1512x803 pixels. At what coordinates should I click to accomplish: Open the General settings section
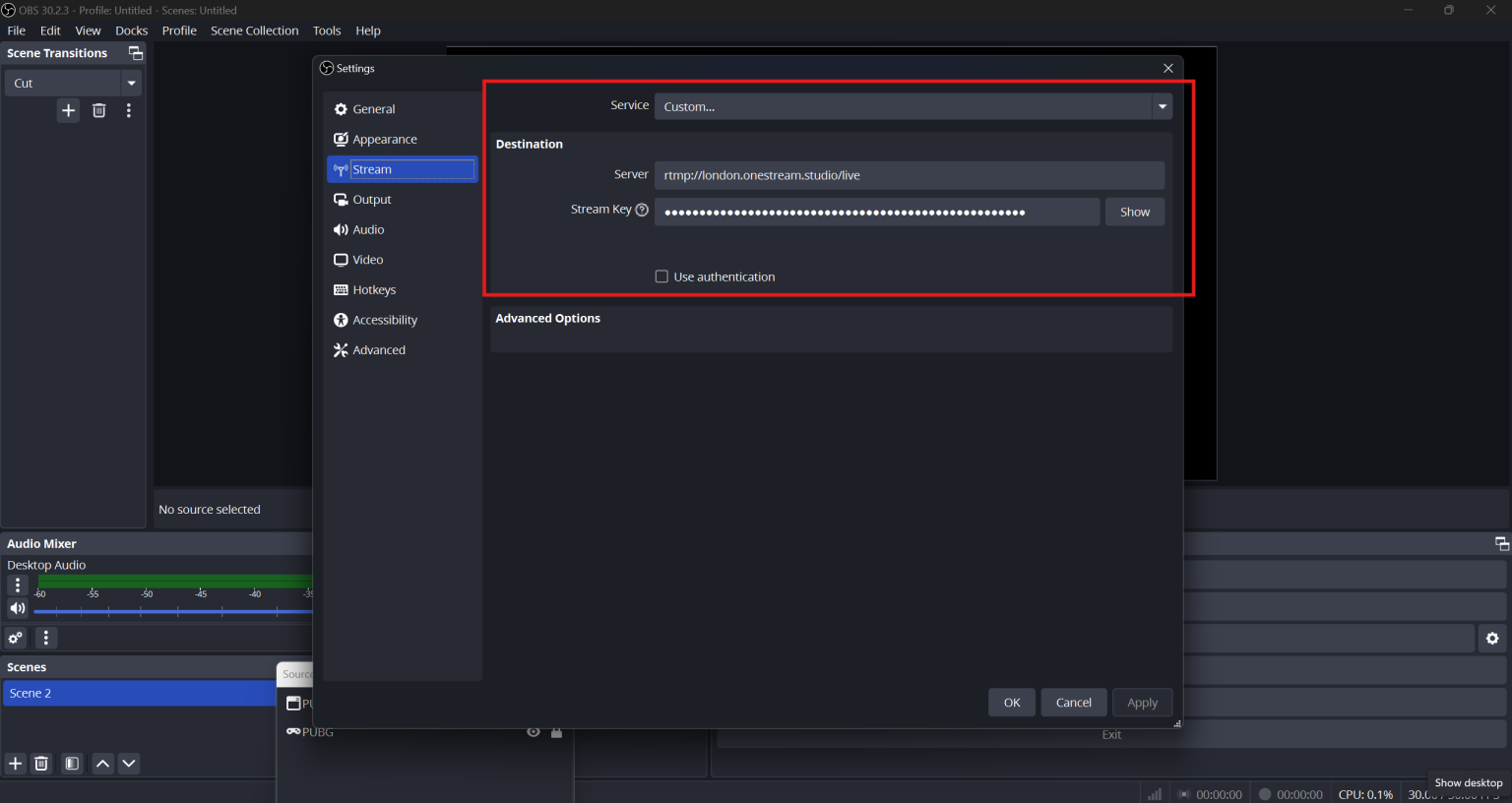pos(372,108)
